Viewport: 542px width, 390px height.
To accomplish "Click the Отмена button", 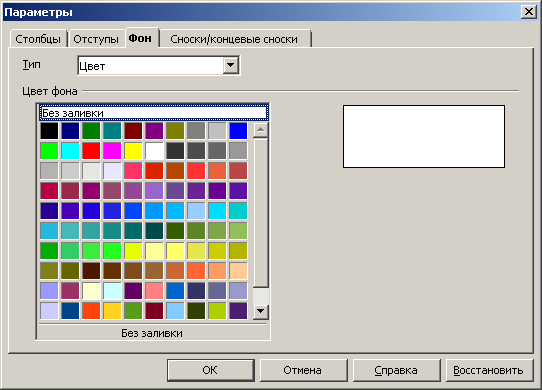I will pos(303,370).
